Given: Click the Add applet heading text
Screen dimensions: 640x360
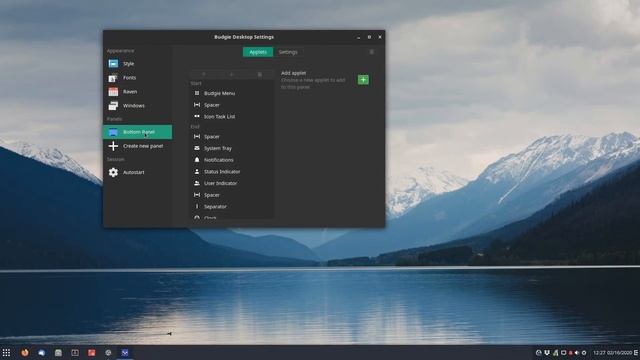Looking at the screenshot, I should (x=293, y=73).
